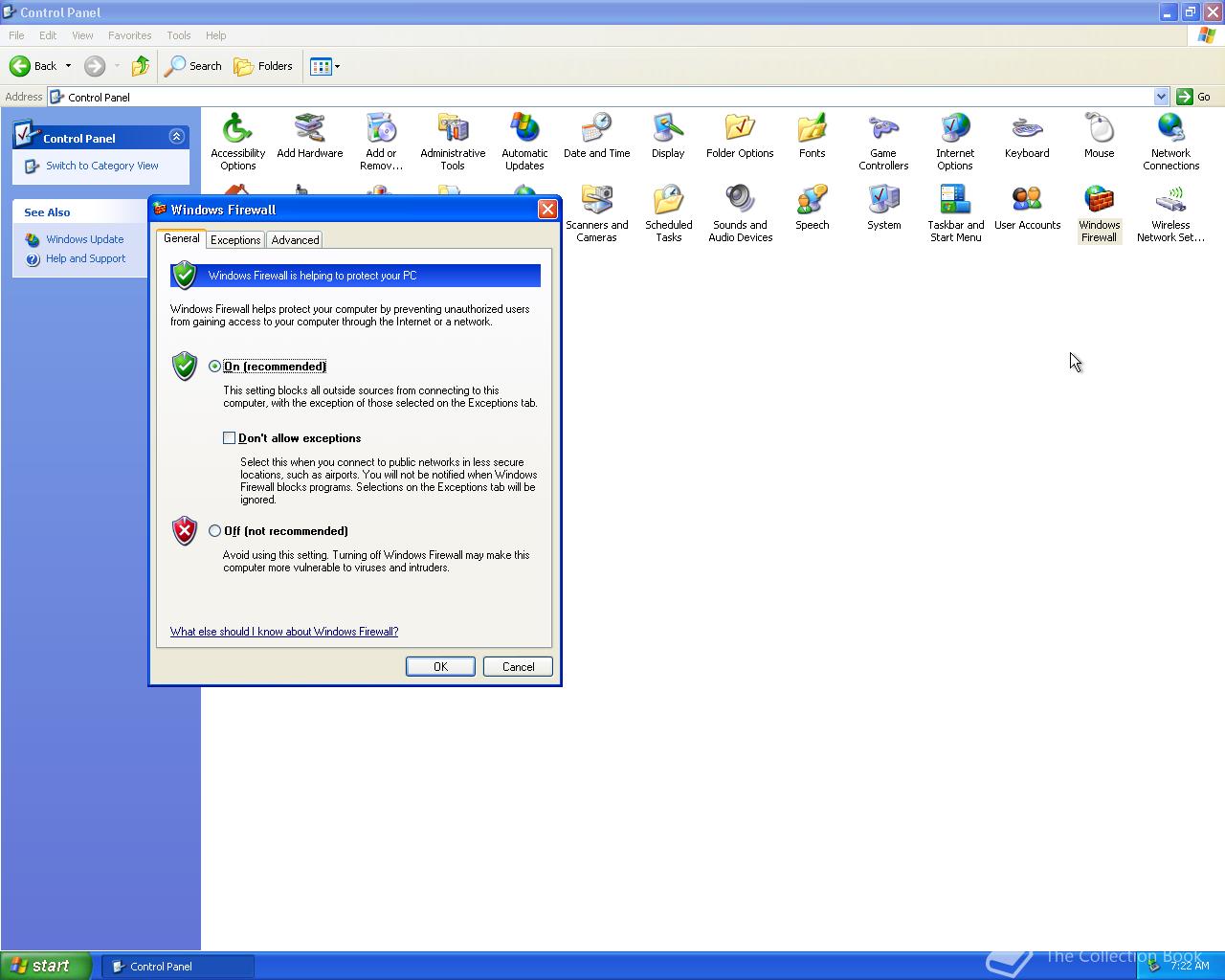This screenshot has height=980, width=1225.
Task: Open the Display icon
Action: tap(668, 135)
